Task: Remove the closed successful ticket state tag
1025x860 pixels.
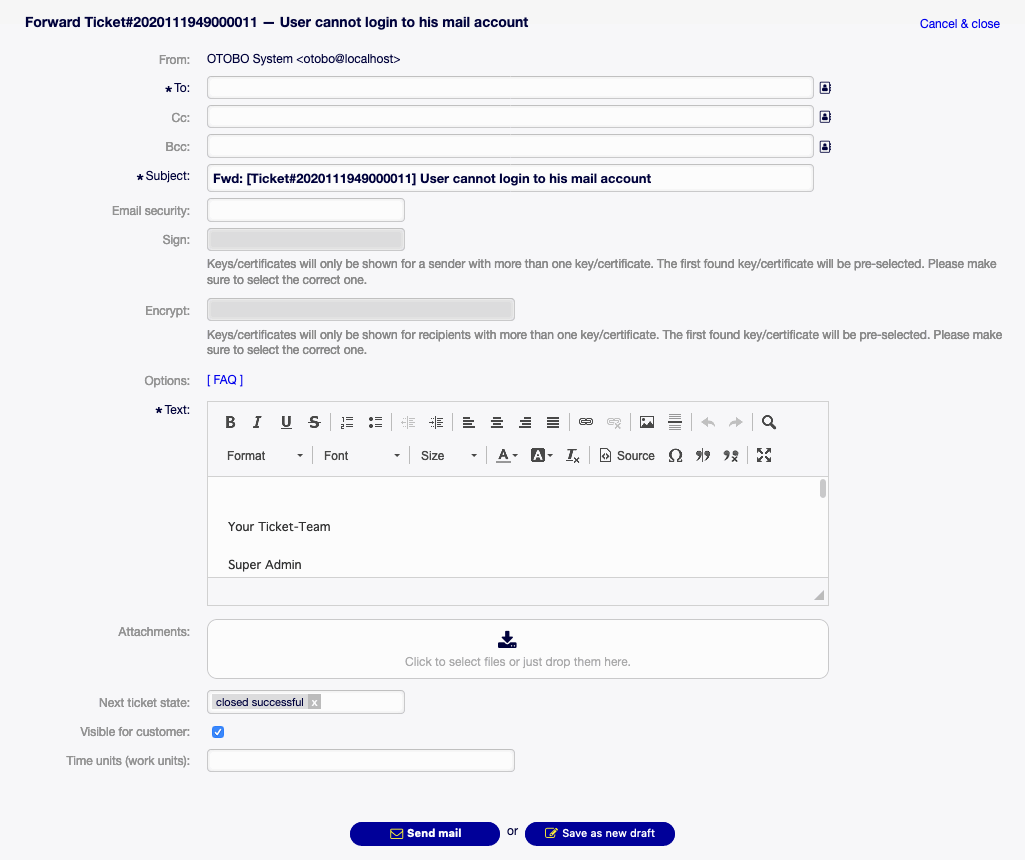Action: tap(313, 702)
